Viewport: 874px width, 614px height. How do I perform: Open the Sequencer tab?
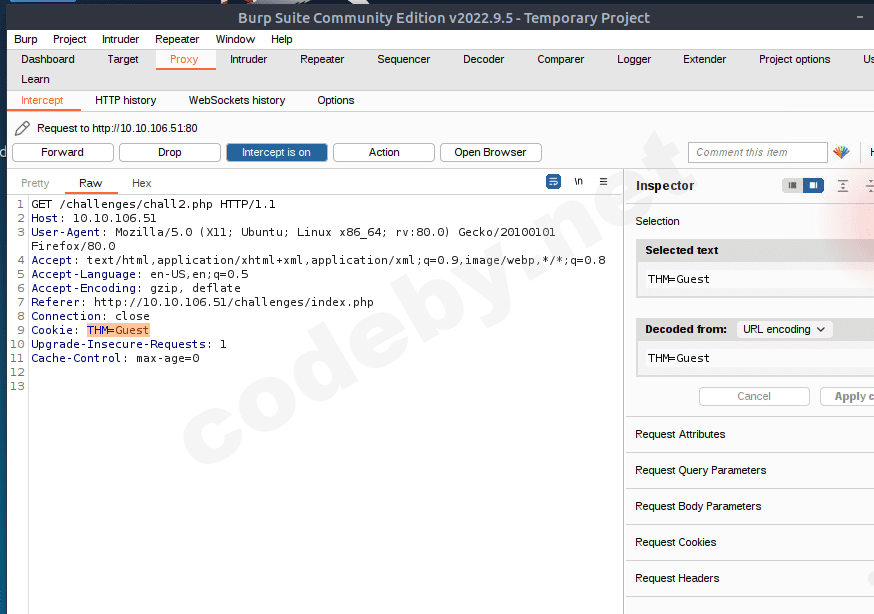pos(404,59)
